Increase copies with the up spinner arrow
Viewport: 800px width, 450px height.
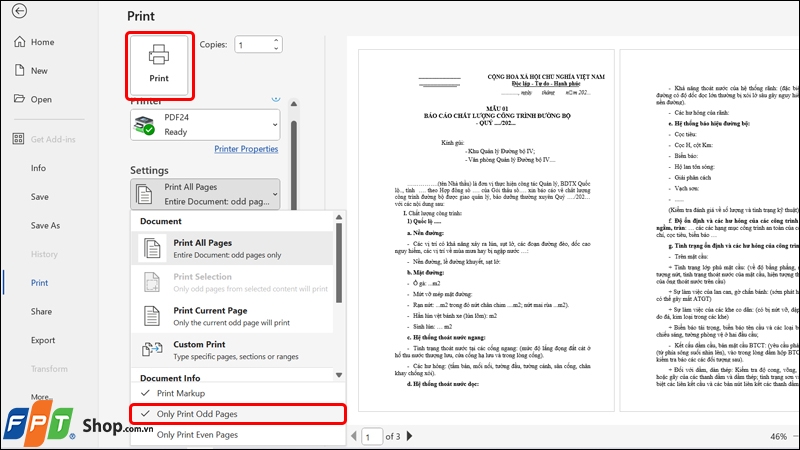point(276,40)
